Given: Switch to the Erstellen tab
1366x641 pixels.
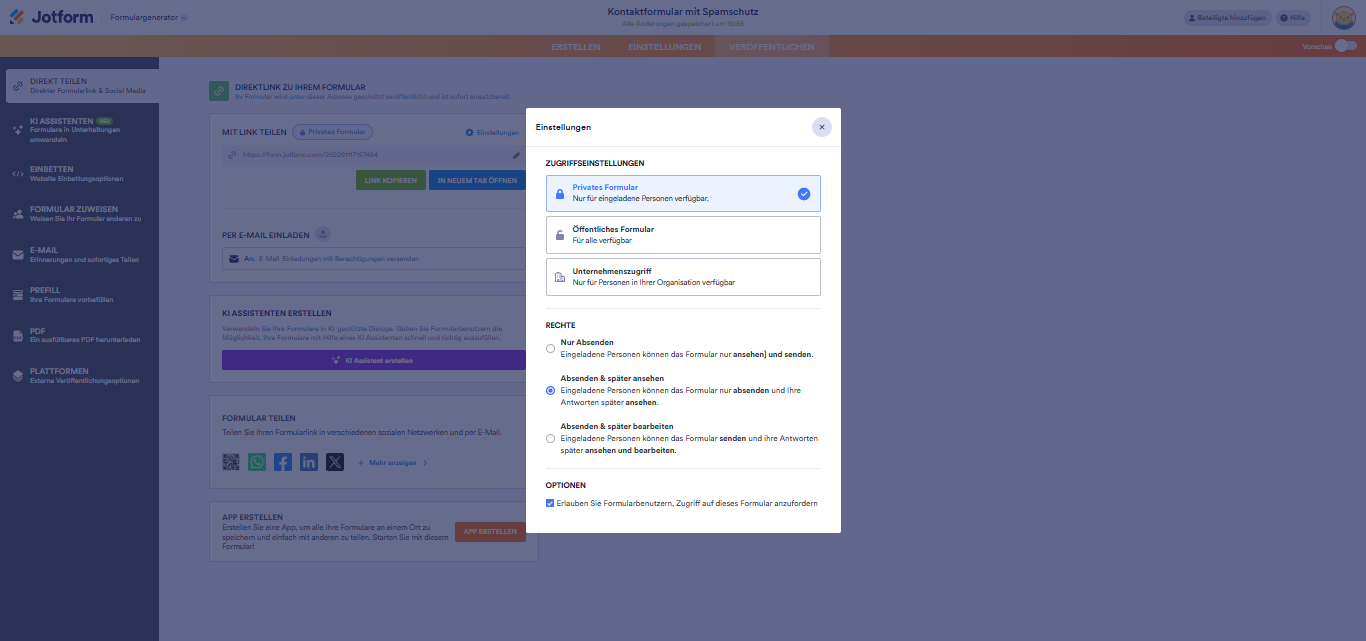Looking at the screenshot, I should pyautogui.click(x=576, y=47).
